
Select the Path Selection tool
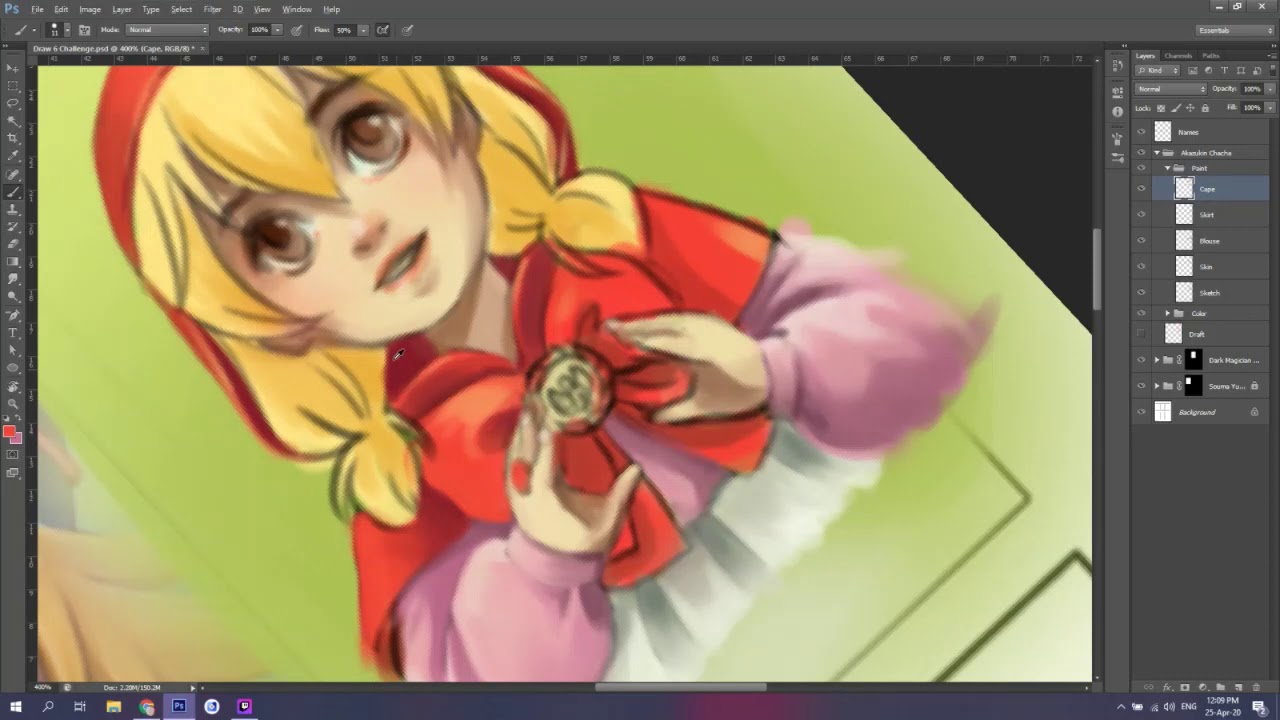click(x=13, y=350)
